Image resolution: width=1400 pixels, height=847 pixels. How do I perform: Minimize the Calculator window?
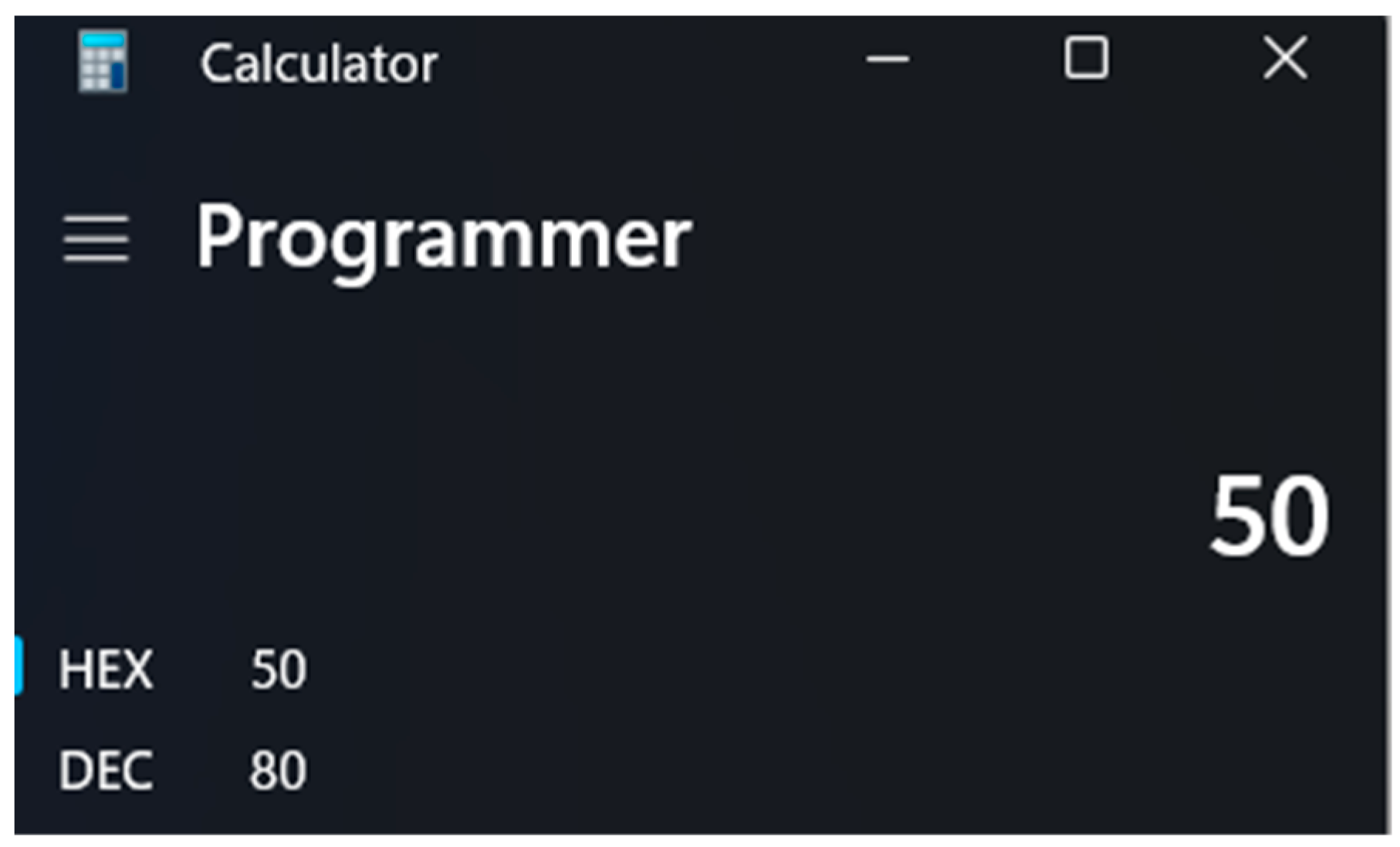coord(887,59)
